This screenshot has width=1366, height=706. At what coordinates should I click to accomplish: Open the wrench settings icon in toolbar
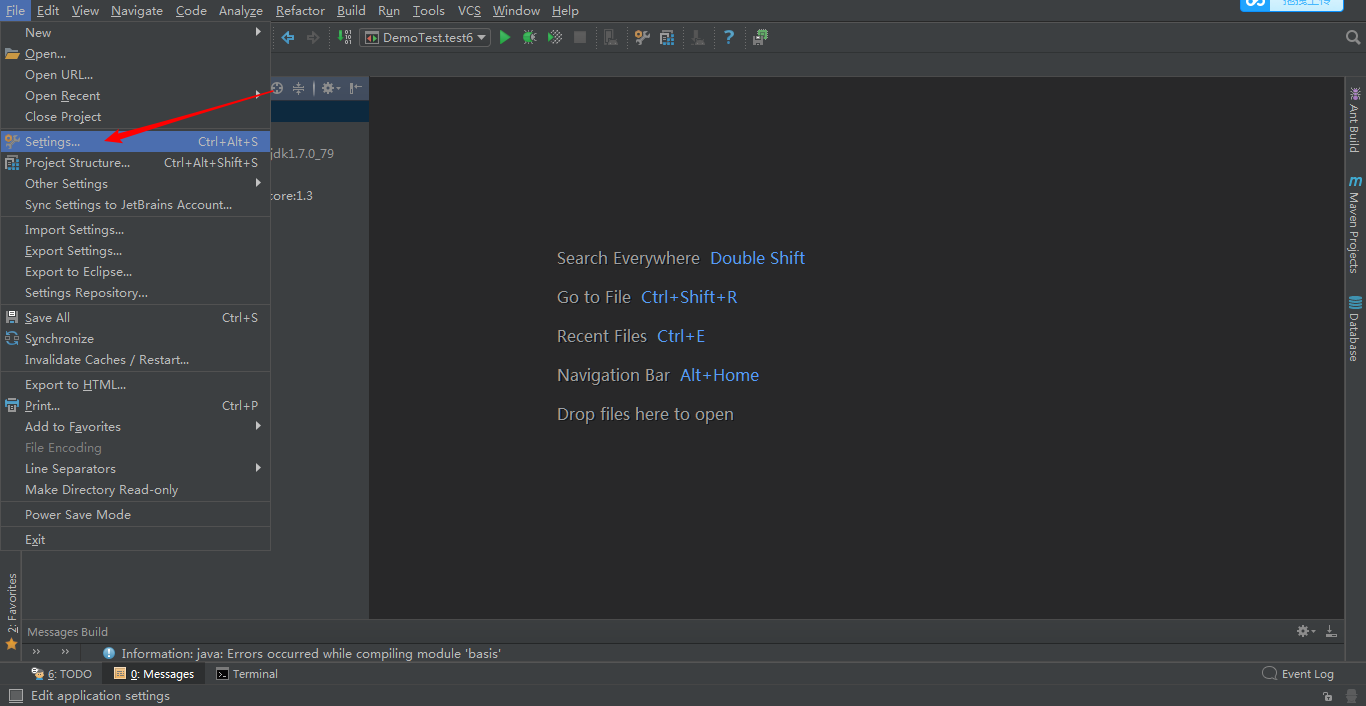click(x=642, y=37)
